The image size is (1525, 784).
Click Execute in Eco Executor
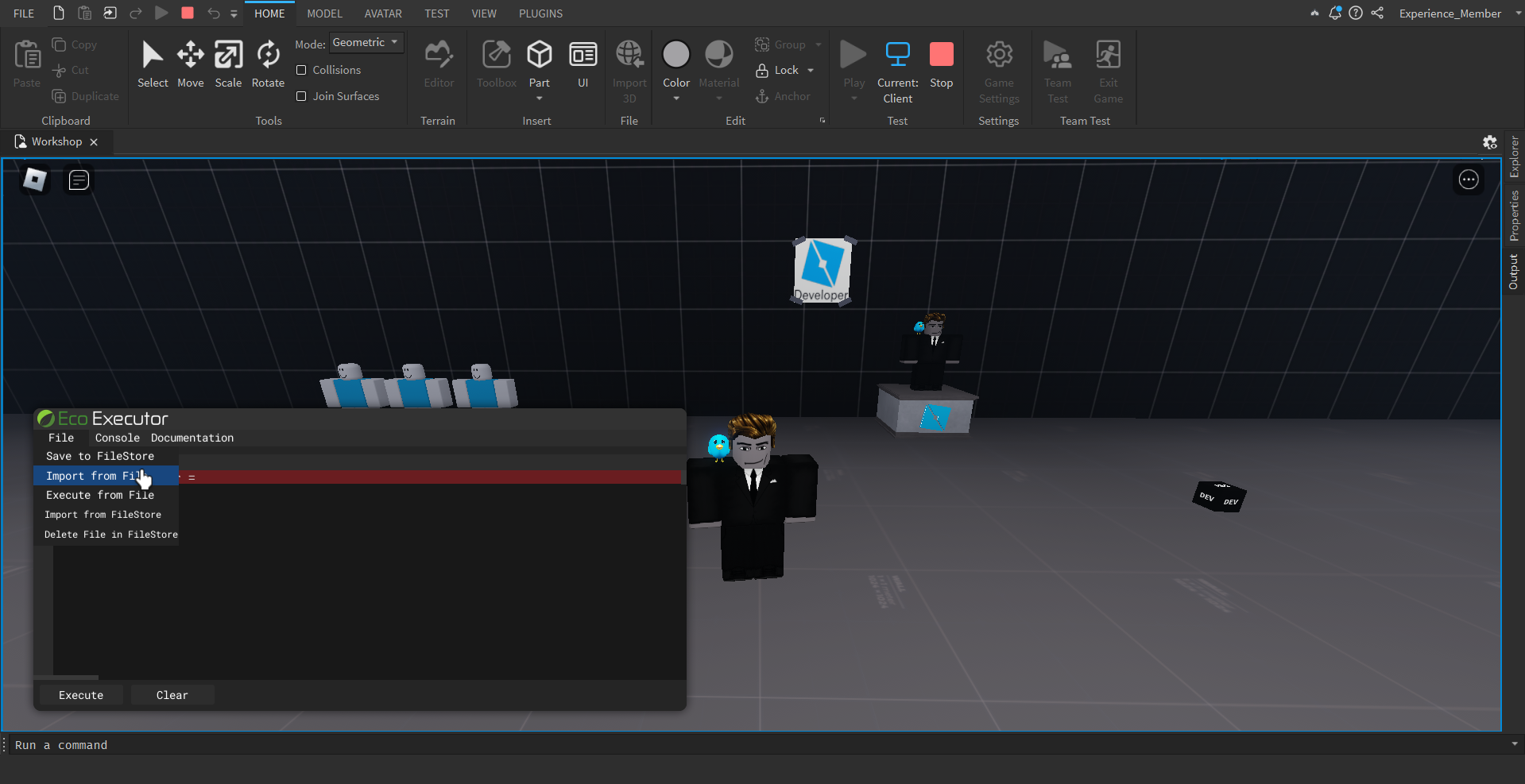(81, 695)
